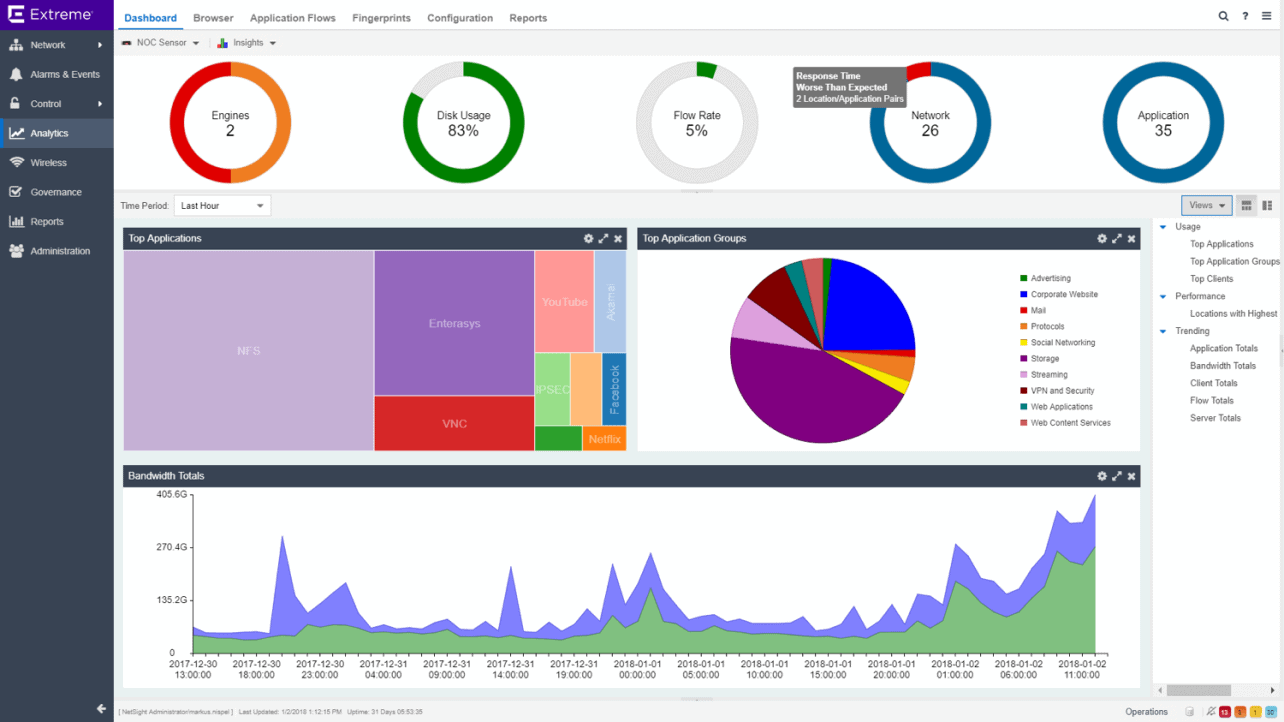1284x722 pixels.
Task: Open search using the magnifier icon
Action: [x=1224, y=16]
